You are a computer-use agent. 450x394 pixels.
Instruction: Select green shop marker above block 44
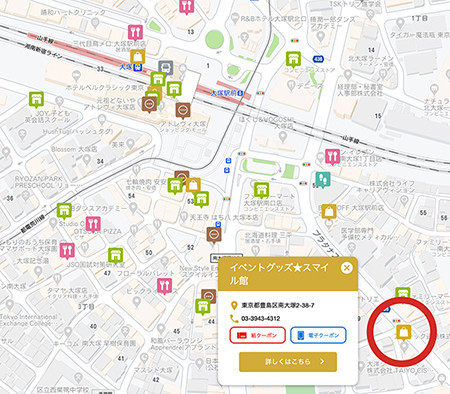tap(203, 307)
